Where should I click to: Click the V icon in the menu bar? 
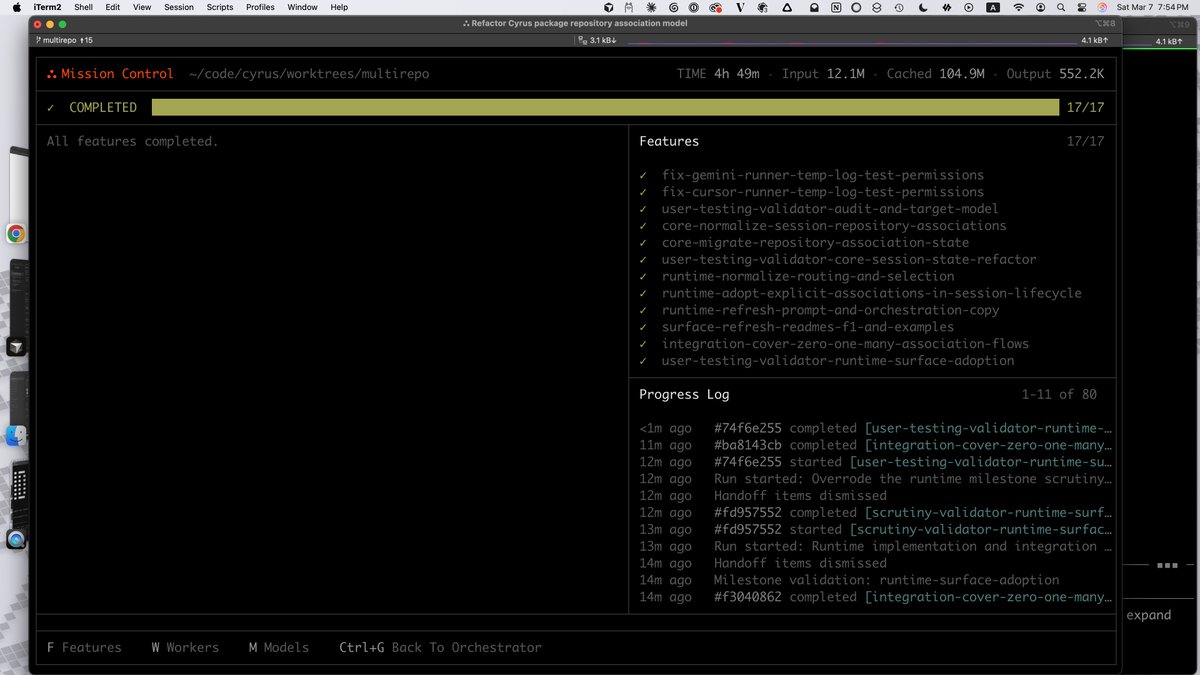(740, 7)
